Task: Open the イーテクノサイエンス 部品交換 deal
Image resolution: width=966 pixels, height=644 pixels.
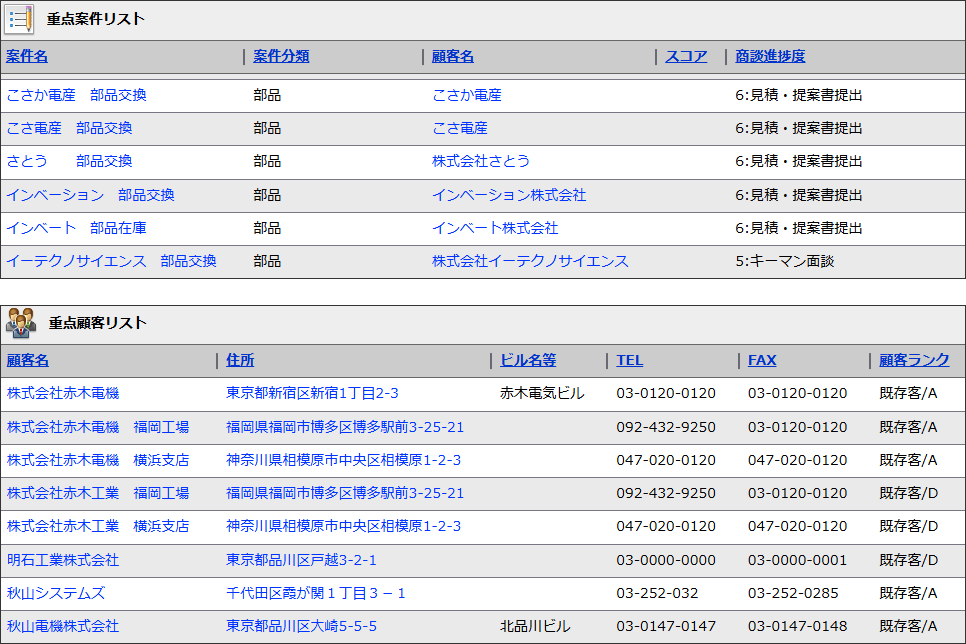Action: pyautogui.click(x=111, y=262)
